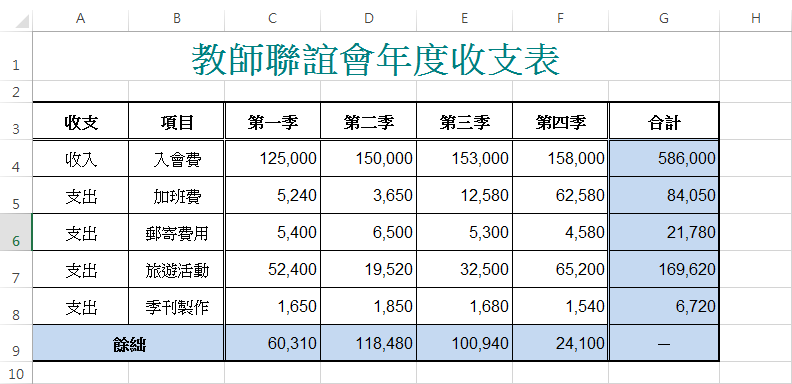The width and height of the screenshot is (792, 384).
Task: Click cell with value 1,850
Action: pyautogui.click(x=369, y=306)
